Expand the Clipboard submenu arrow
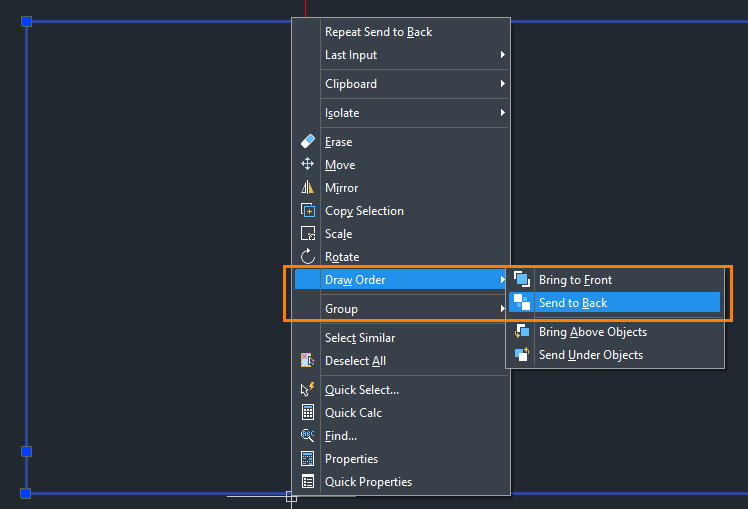This screenshot has height=509, width=748. 502,84
